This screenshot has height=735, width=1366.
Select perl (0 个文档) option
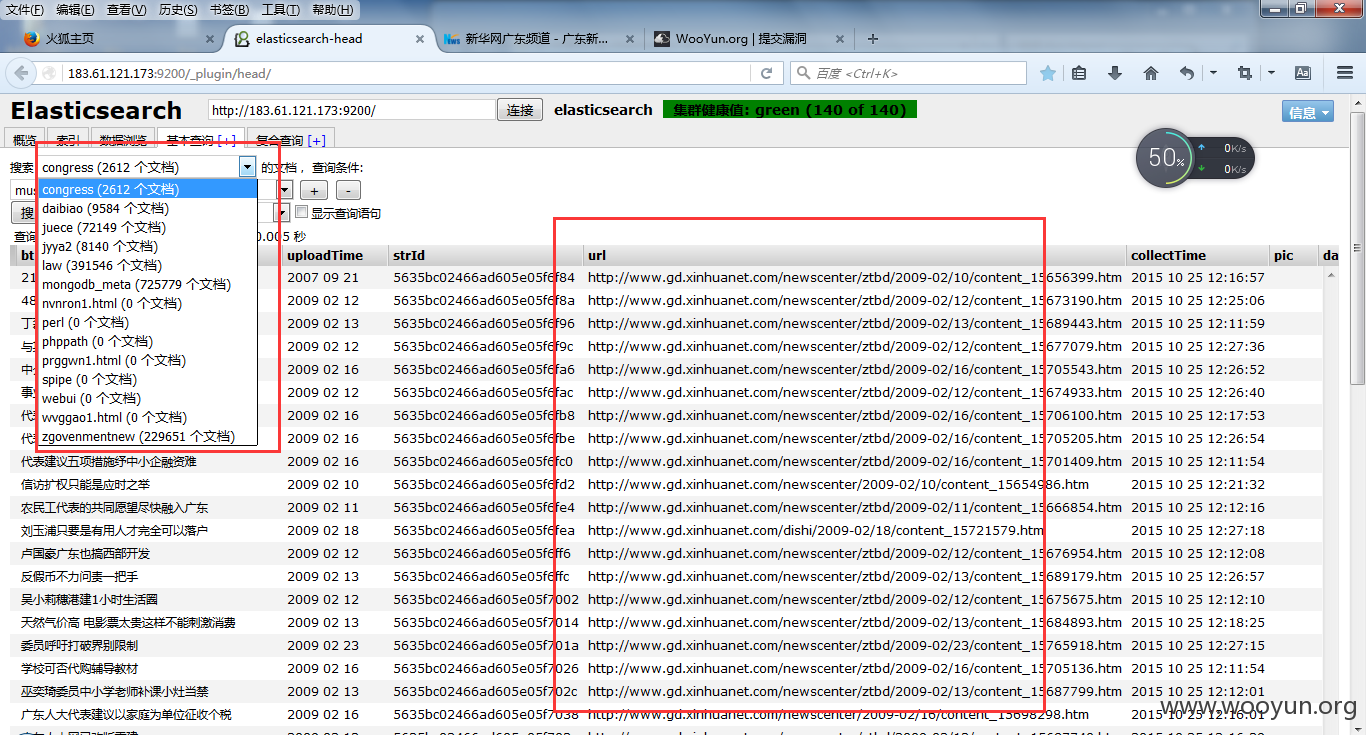[147, 322]
